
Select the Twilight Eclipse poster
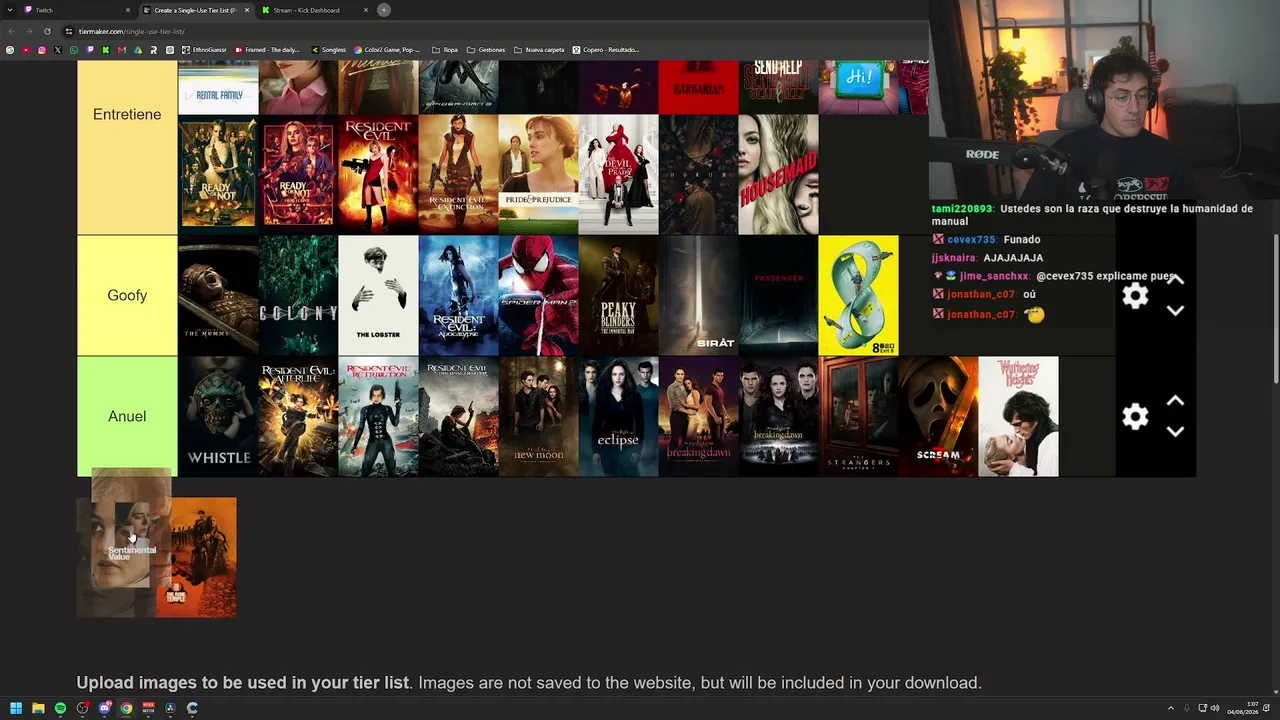[618, 417]
